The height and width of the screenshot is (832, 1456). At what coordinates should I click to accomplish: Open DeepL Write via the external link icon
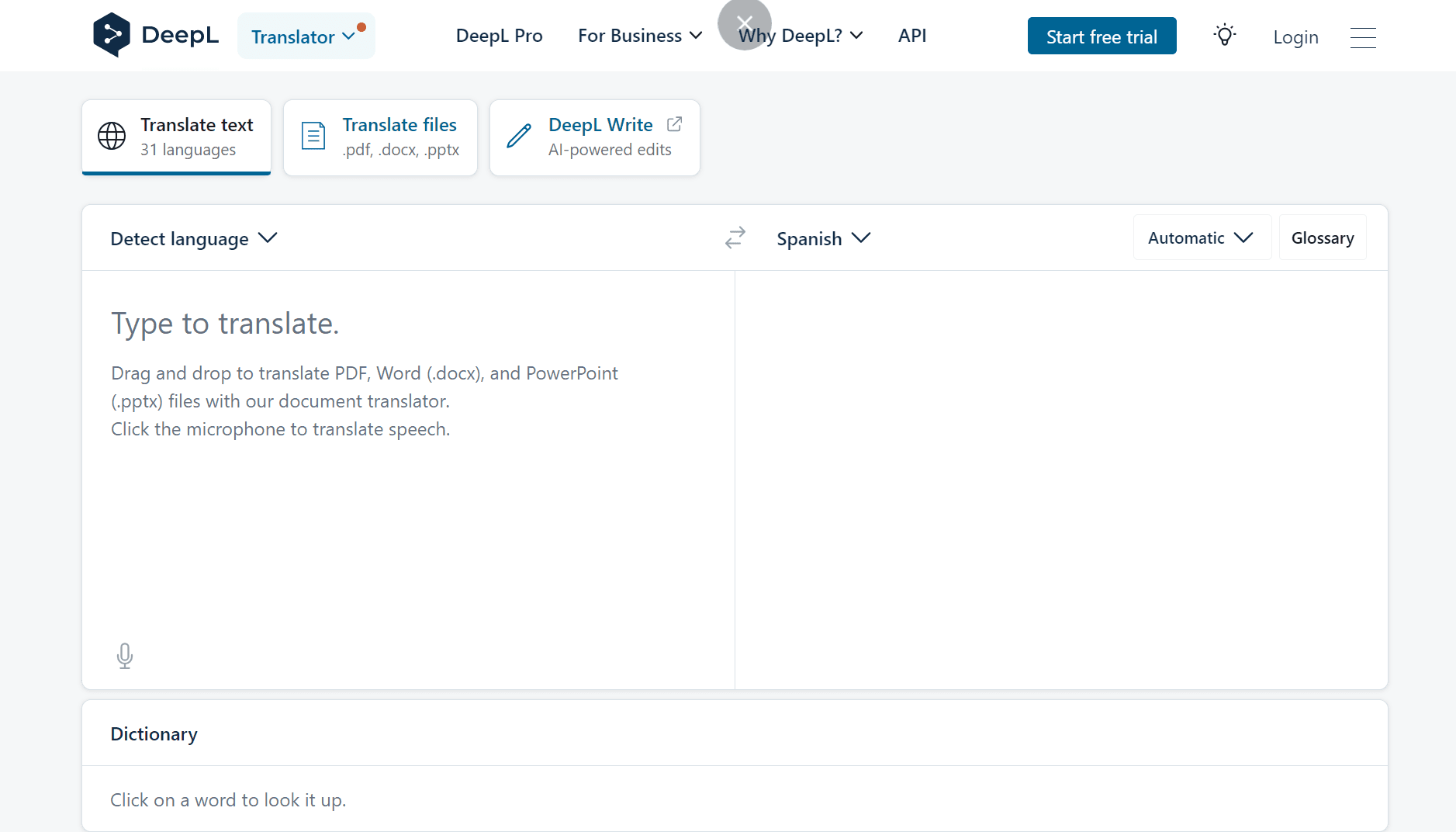pyautogui.click(x=673, y=123)
